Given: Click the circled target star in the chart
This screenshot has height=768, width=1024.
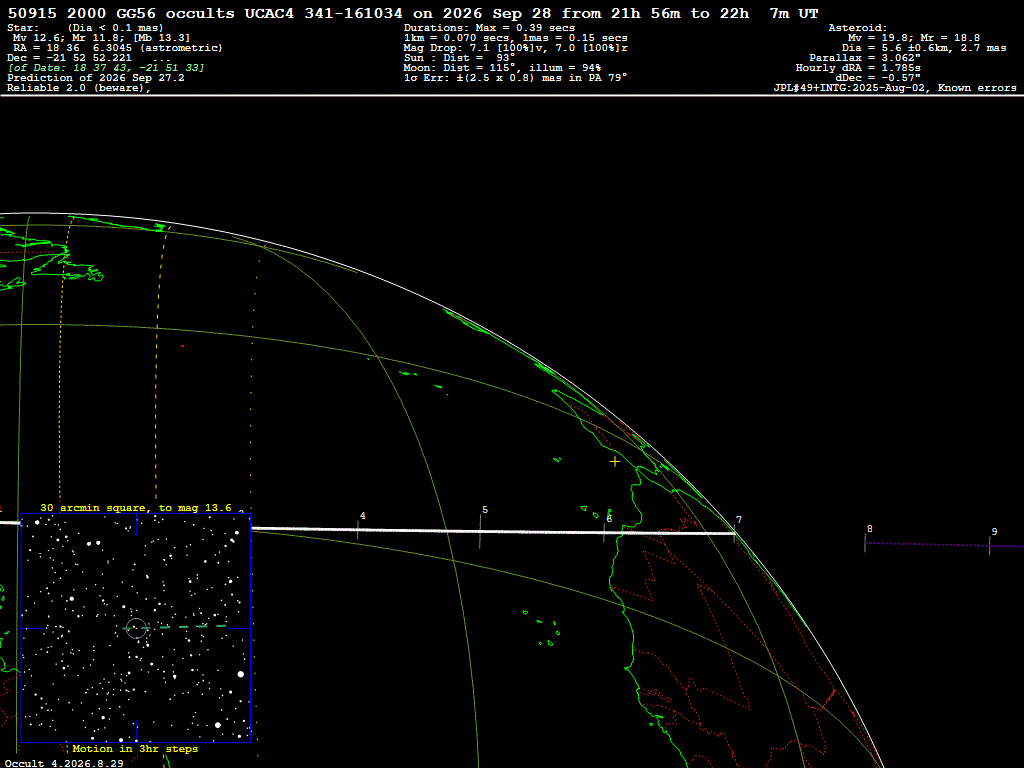Looking at the screenshot, I should coord(136,628).
